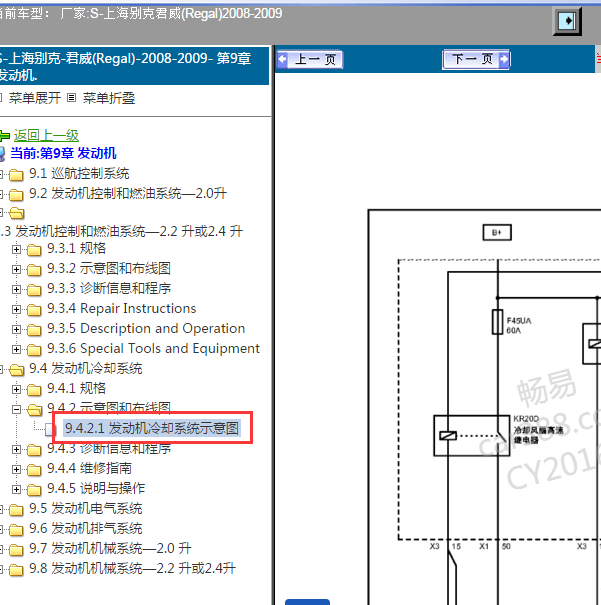Click the panel toggle arrow icon top right
This screenshot has width=601, height=605.
click(567, 21)
